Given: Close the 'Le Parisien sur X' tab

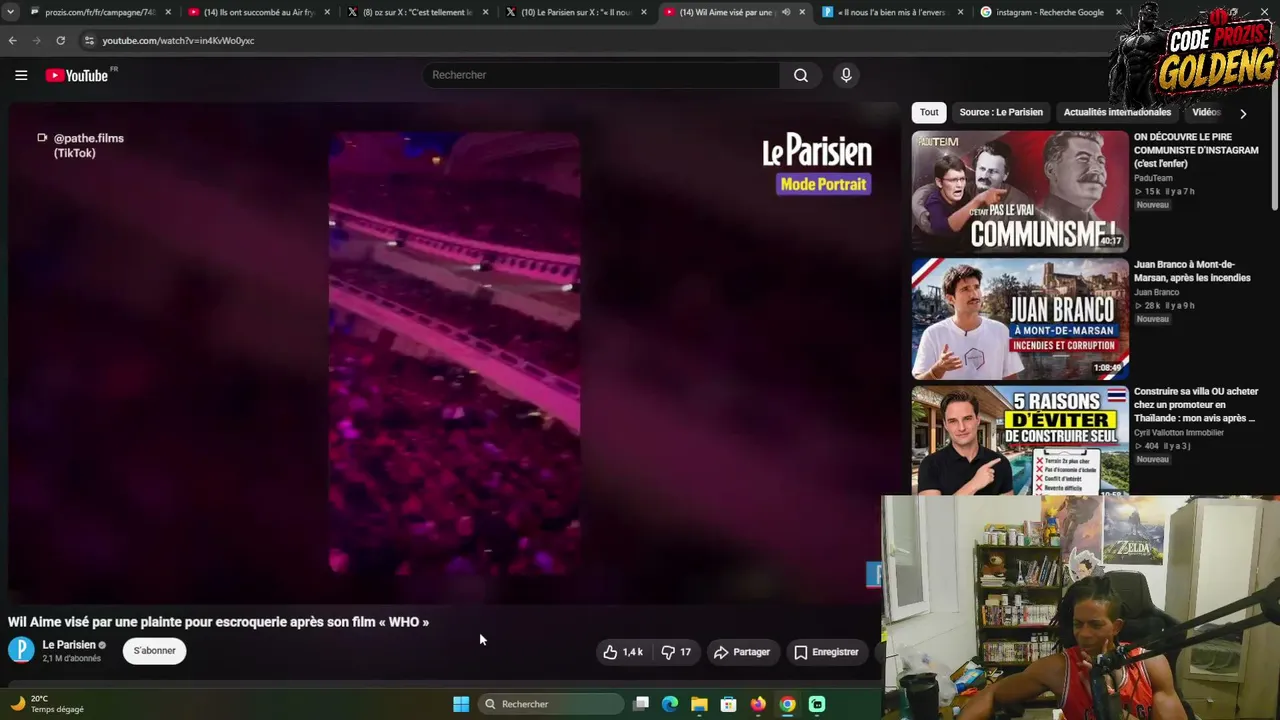Looking at the screenshot, I should (643, 12).
